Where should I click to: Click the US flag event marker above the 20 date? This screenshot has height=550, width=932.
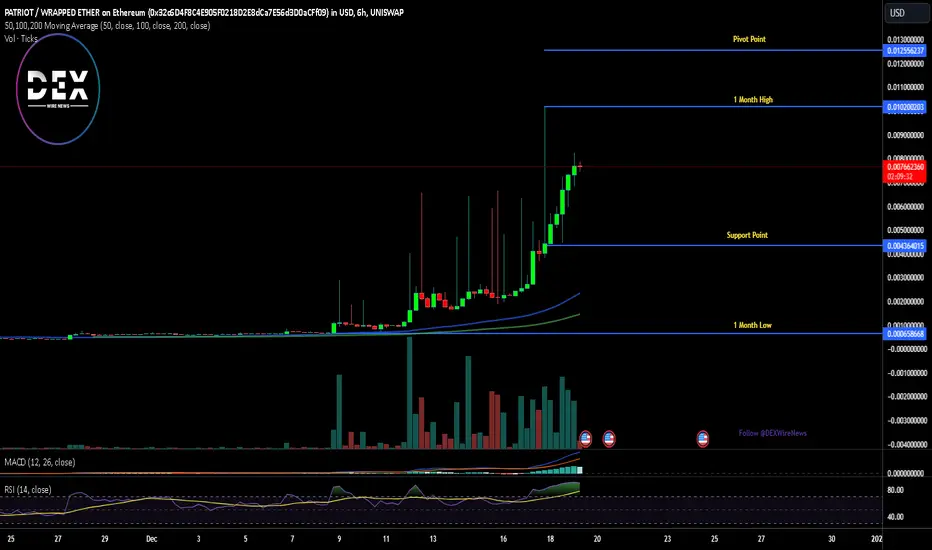click(609, 439)
